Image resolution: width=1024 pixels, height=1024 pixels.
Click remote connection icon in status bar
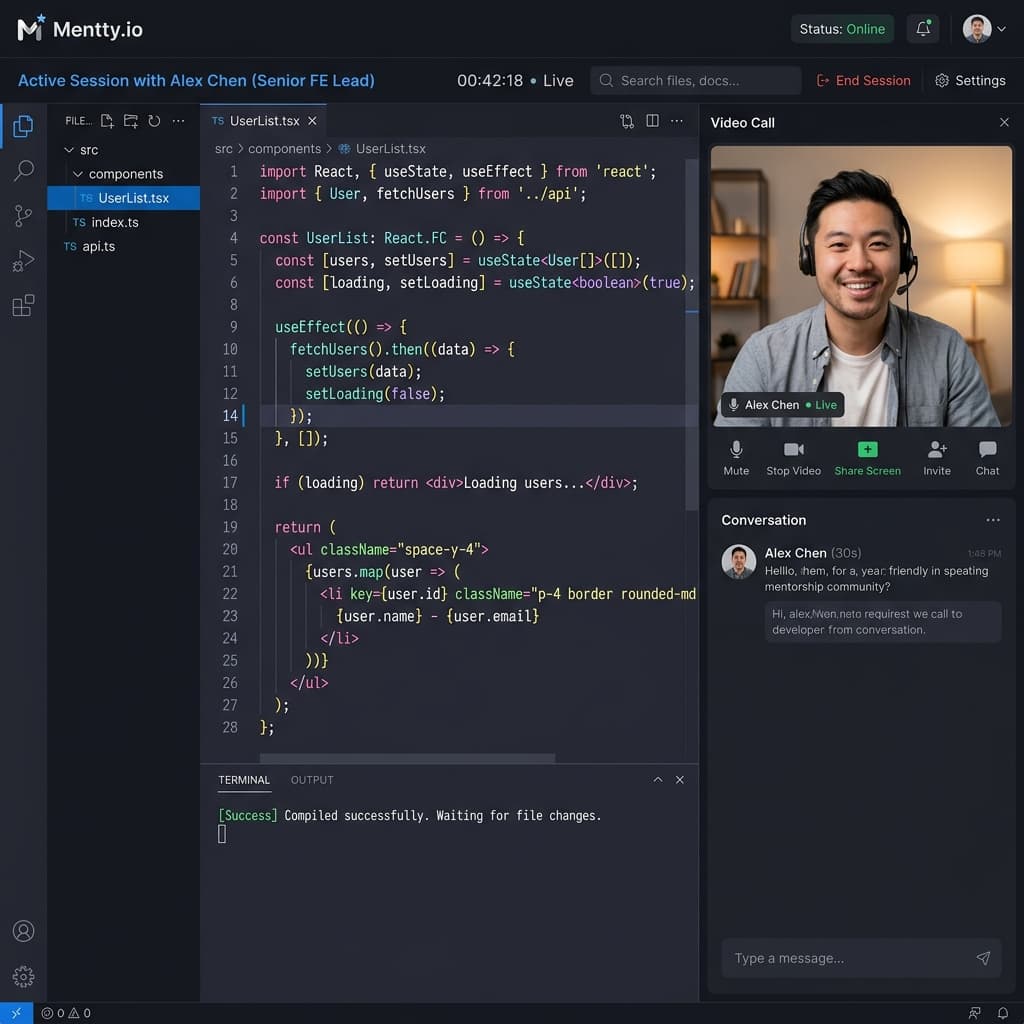coord(16,1013)
